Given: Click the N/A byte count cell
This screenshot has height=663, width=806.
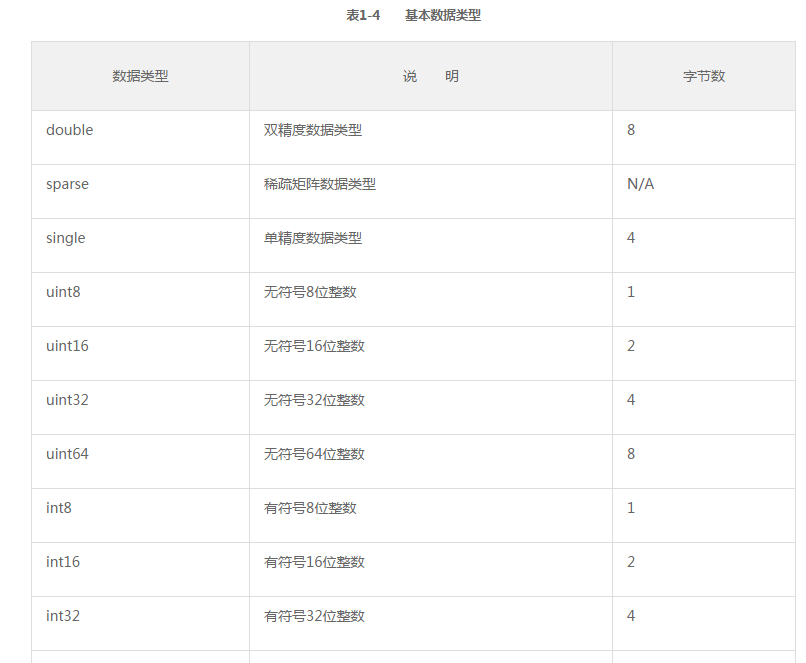Looking at the screenshot, I should (704, 192).
